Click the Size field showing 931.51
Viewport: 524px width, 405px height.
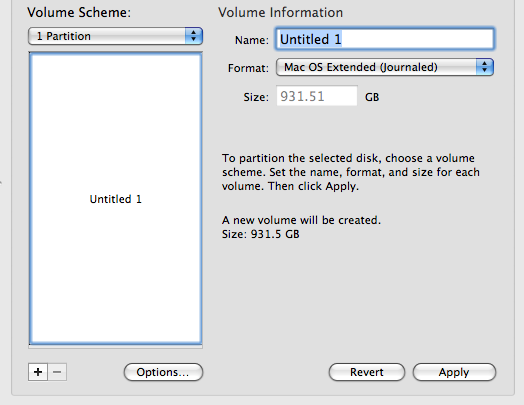[317, 96]
